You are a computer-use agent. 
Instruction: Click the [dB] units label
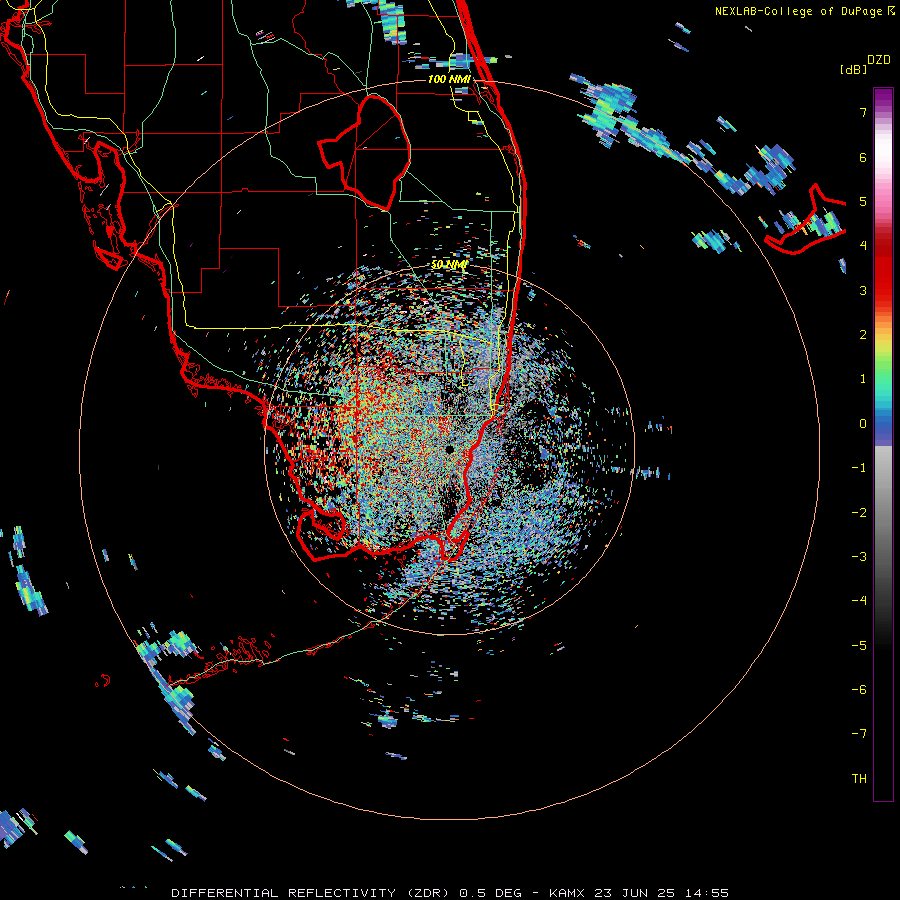pyautogui.click(x=854, y=69)
